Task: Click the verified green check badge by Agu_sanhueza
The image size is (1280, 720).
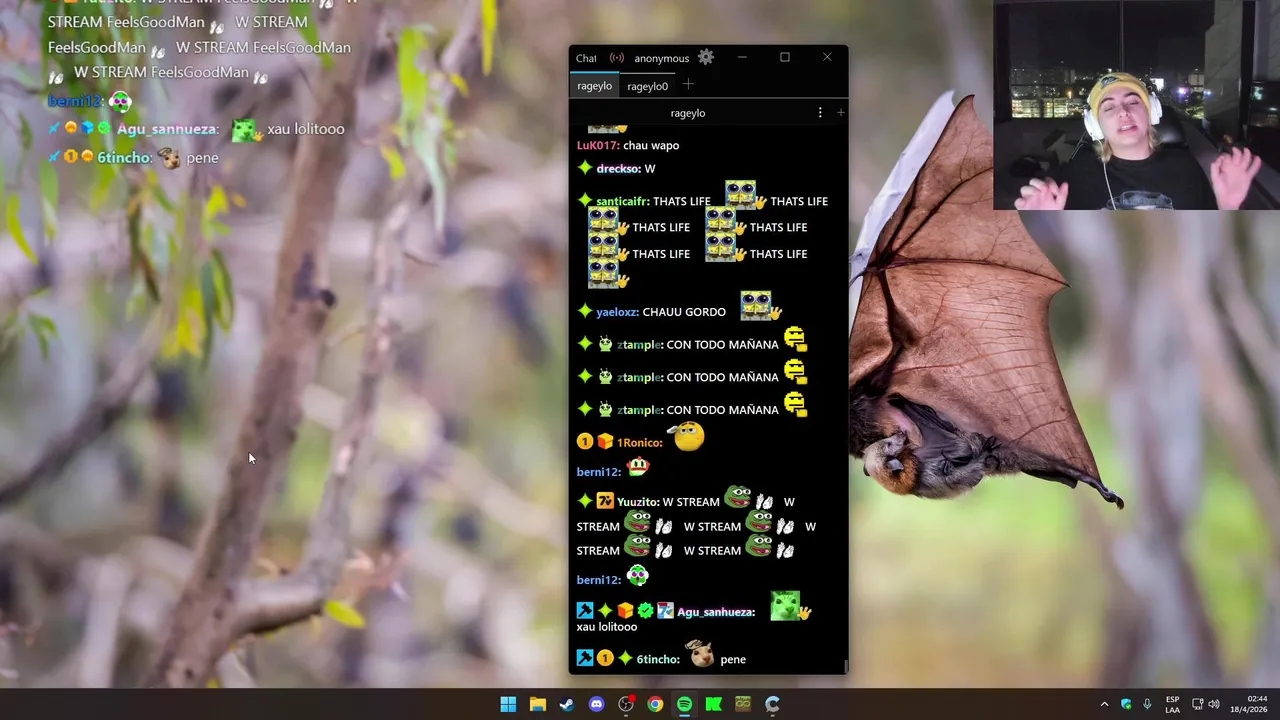Action: (645, 611)
